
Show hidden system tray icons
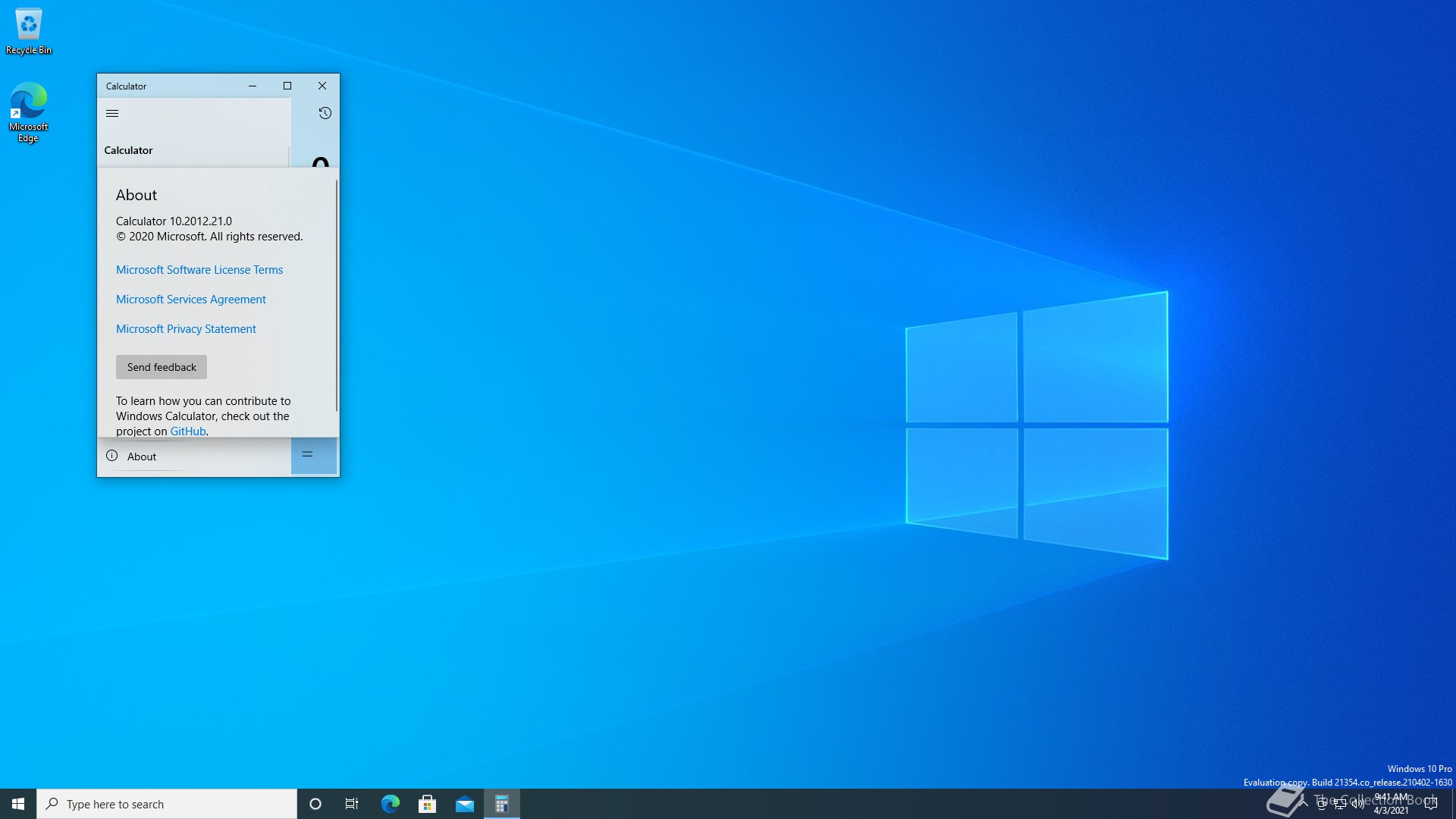coord(1304,804)
